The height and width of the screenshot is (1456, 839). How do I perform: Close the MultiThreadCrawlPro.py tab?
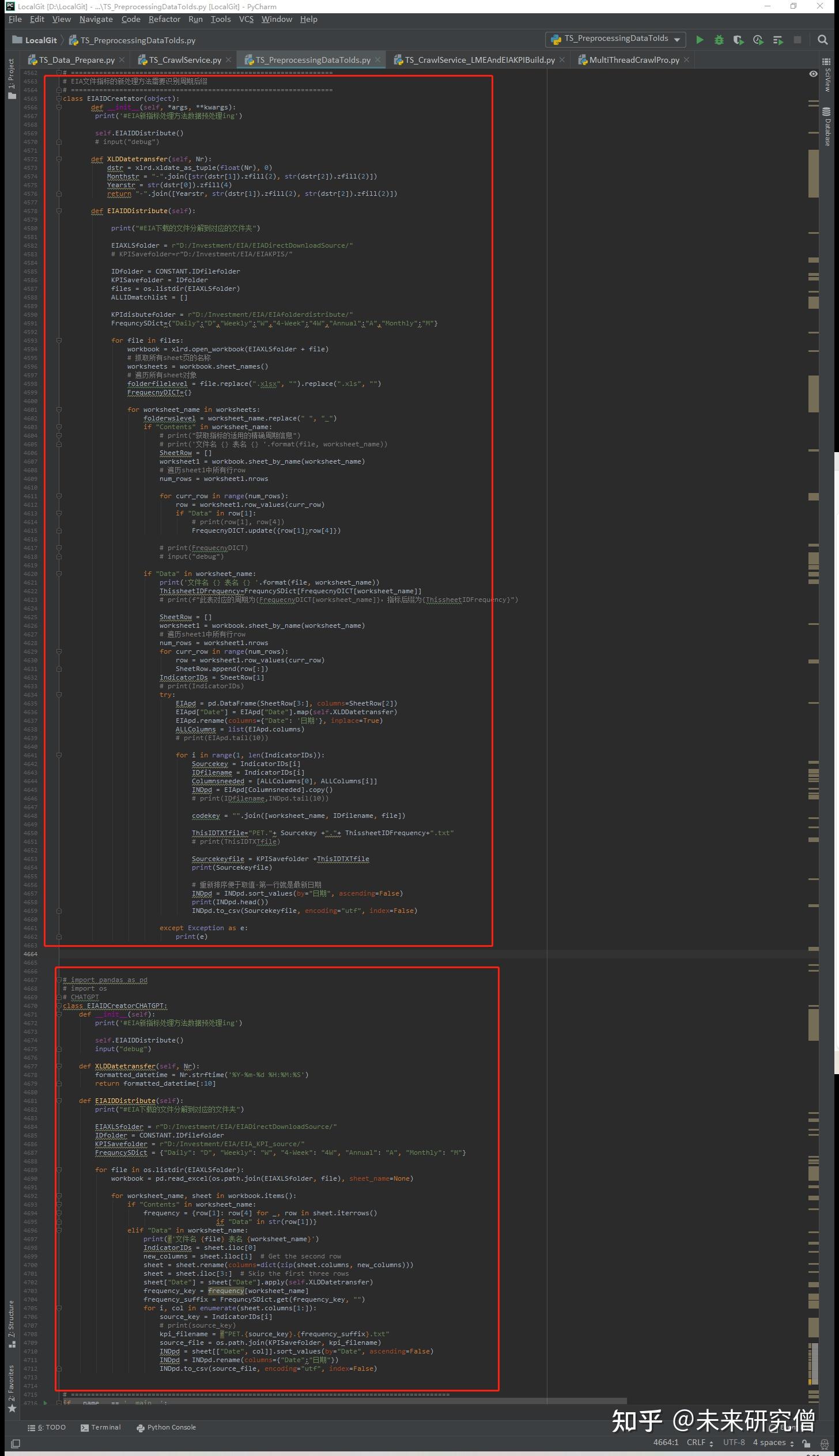pos(686,60)
